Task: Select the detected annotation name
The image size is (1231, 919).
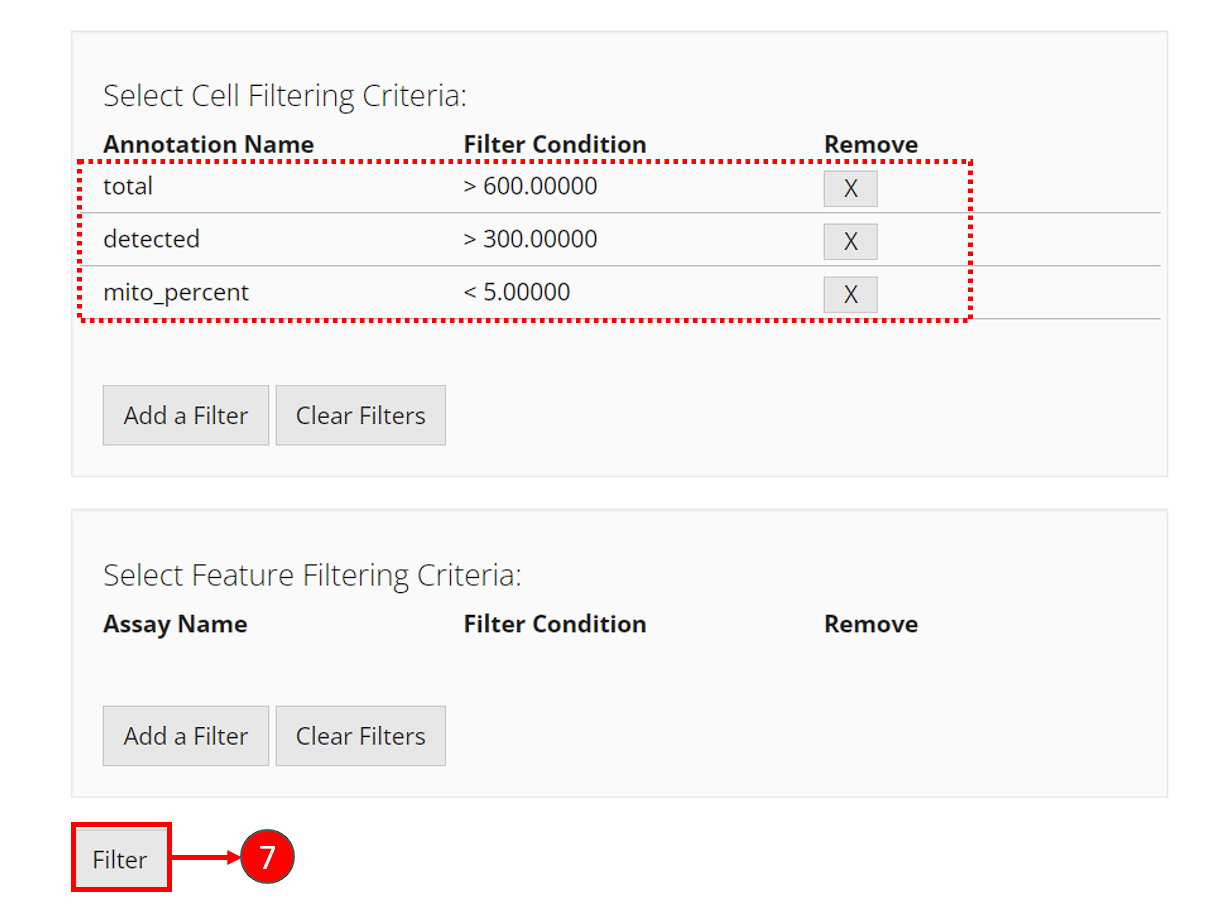Action: pyautogui.click(x=151, y=239)
